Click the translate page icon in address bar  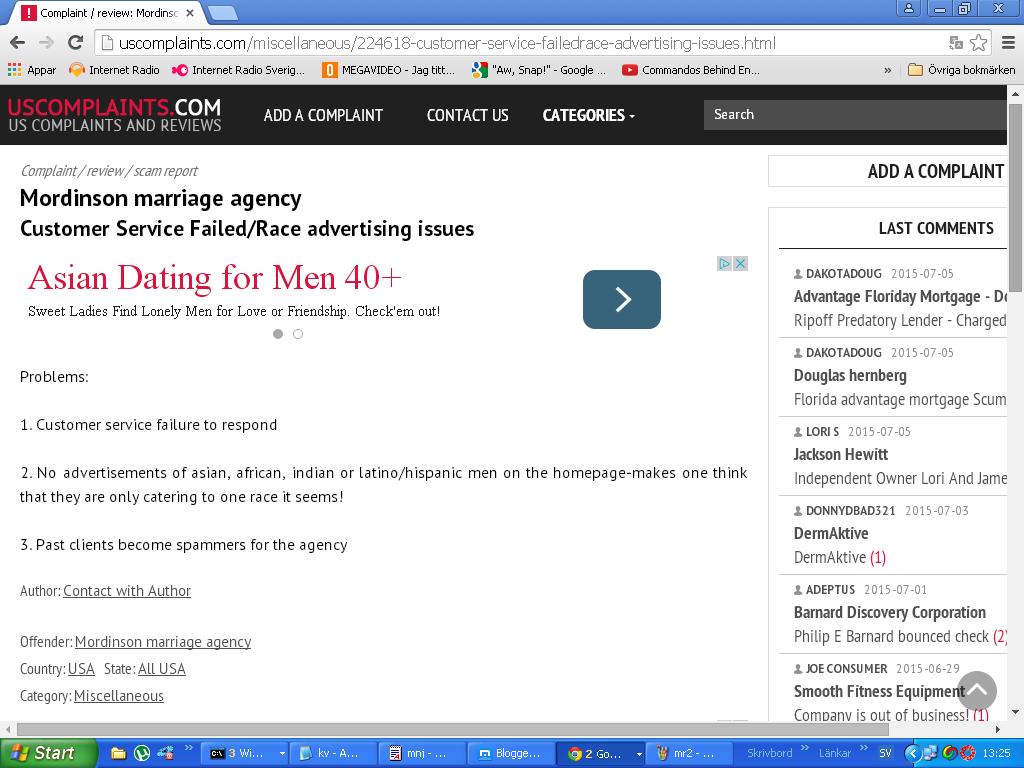[x=956, y=43]
